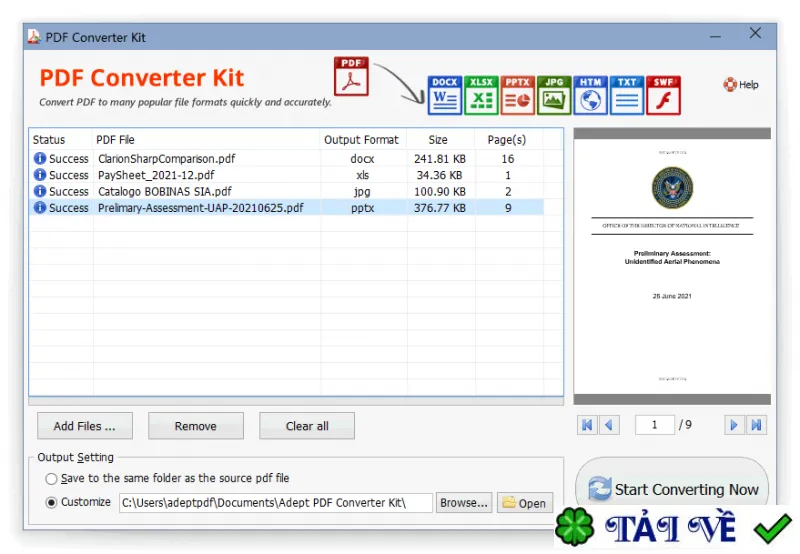The image size is (800, 554).
Task: Click the PDF Converter Kit title bar icon
Action: (x=34, y=37)
